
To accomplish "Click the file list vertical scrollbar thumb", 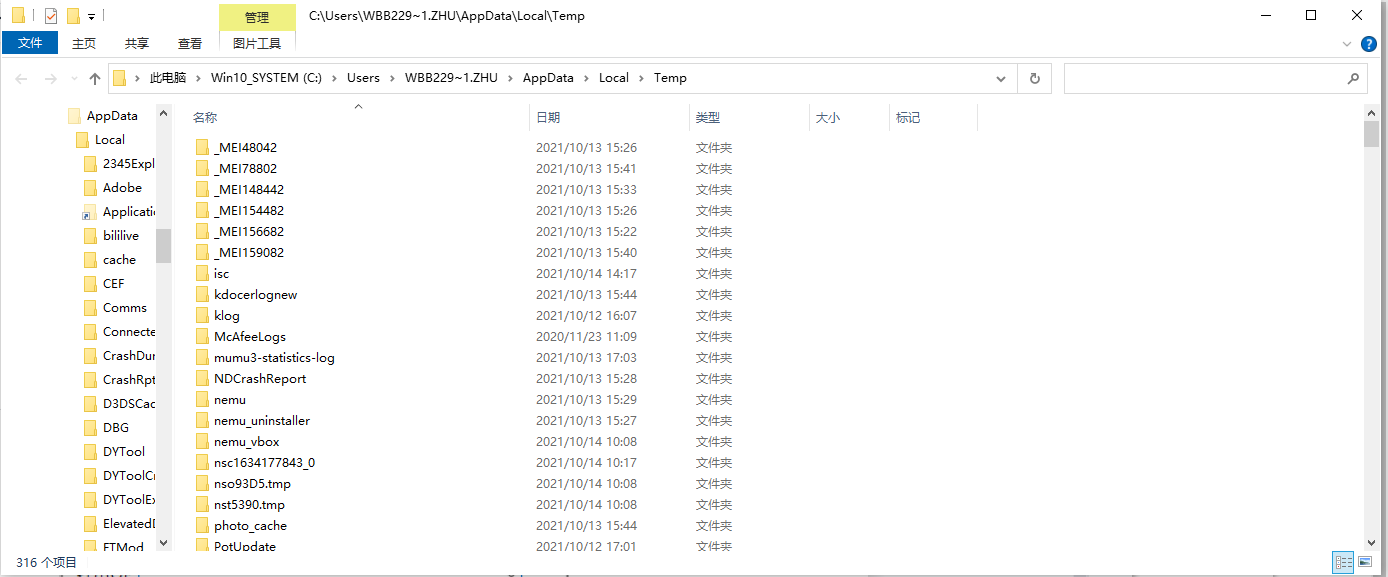I will tap(1371, 135).
